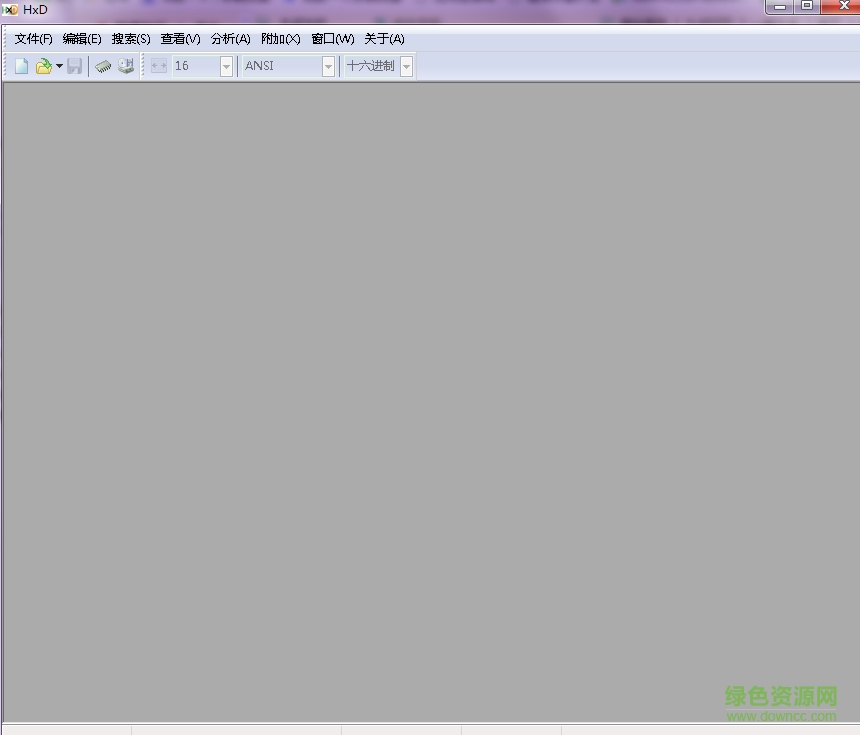The image size is (860, 735).
Task: Open main memory via the RAM chip icon
Action: [x=103, y=65]
